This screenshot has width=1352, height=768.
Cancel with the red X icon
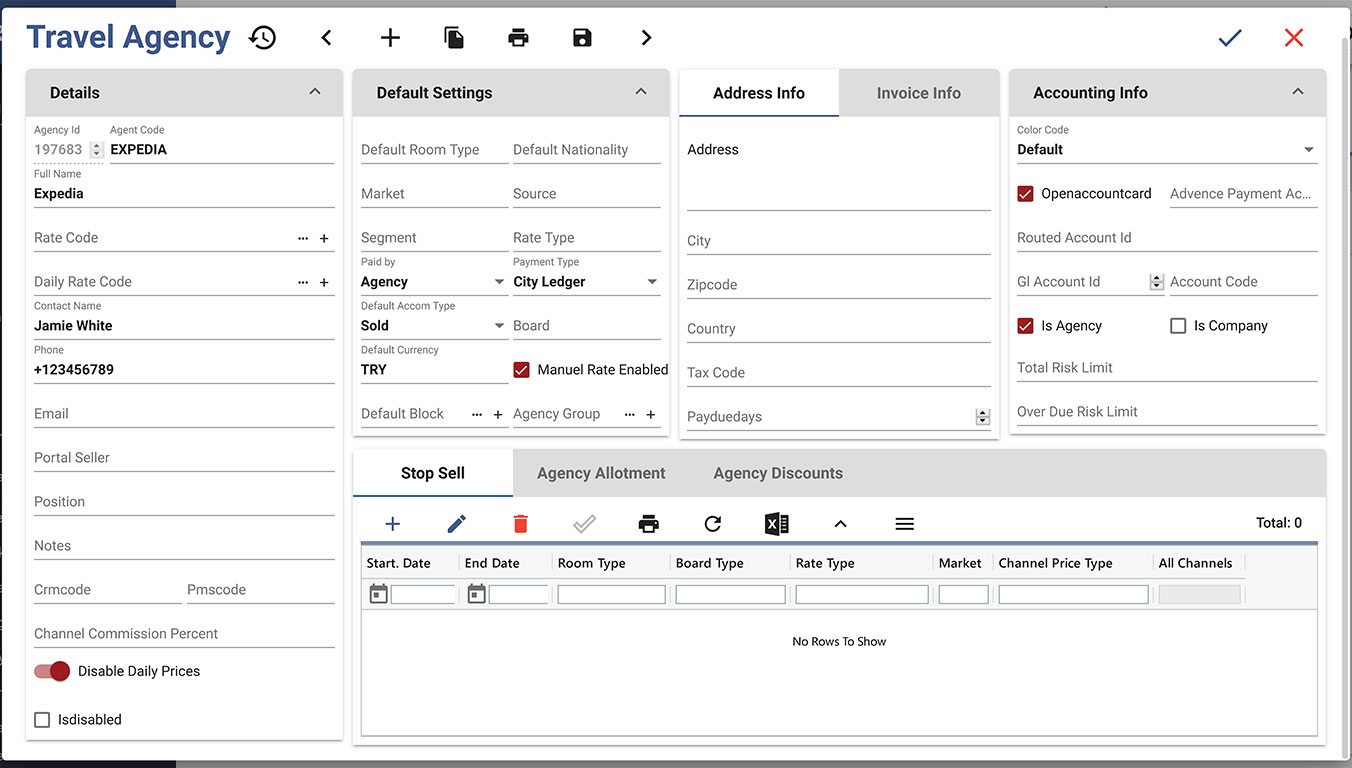point(1294,38)
